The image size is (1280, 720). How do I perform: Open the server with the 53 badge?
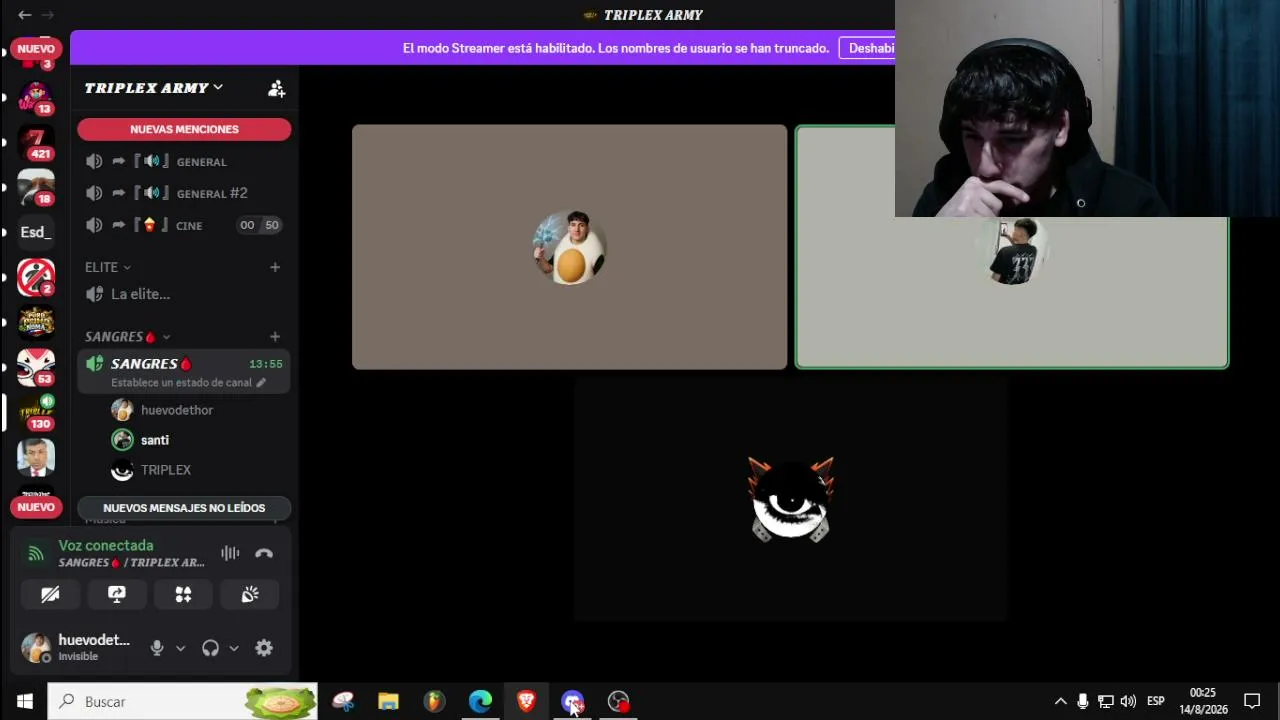(x=36, y=368)
